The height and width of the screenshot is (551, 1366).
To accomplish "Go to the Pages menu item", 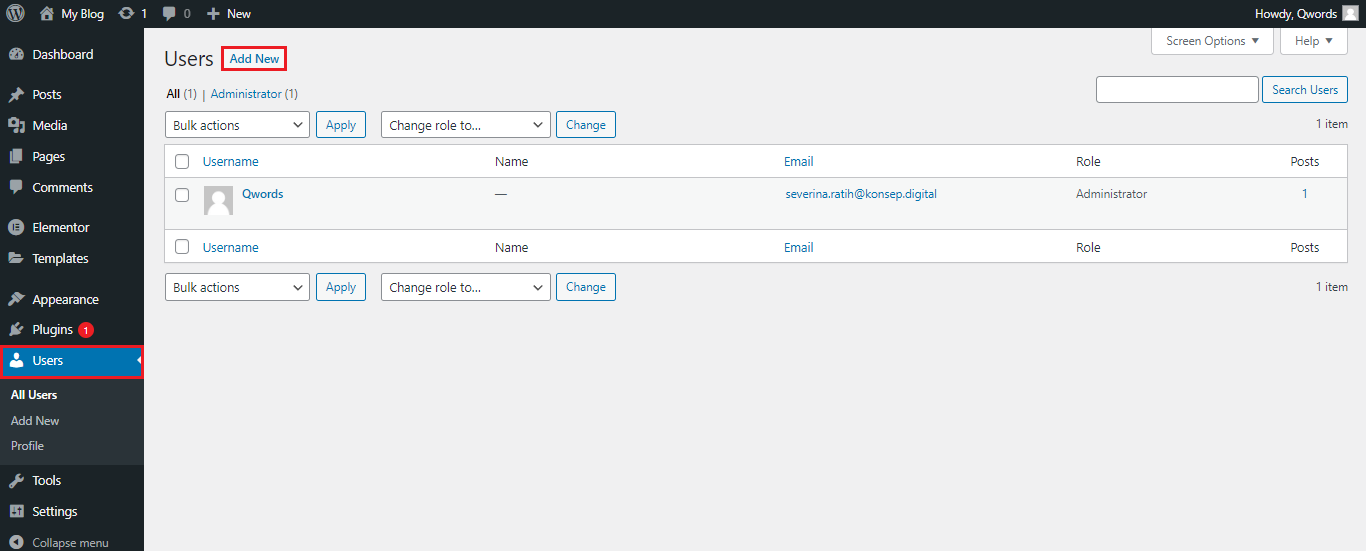I will point(72,157).
